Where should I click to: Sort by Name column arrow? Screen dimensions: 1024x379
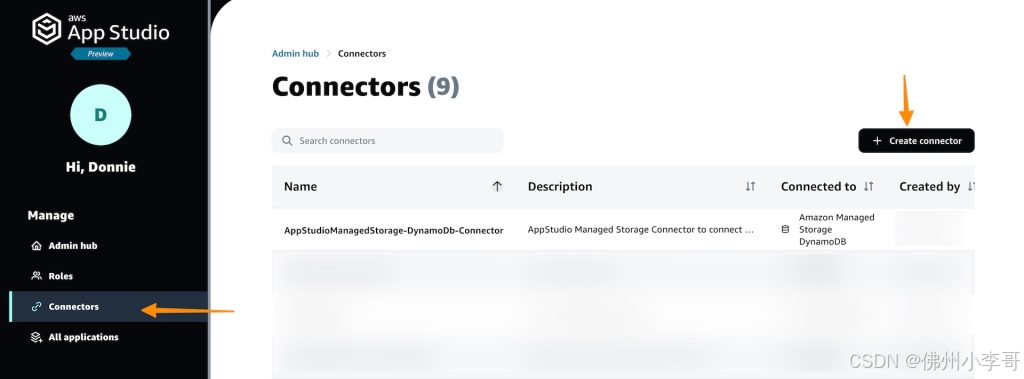click(x=497, y=186)
